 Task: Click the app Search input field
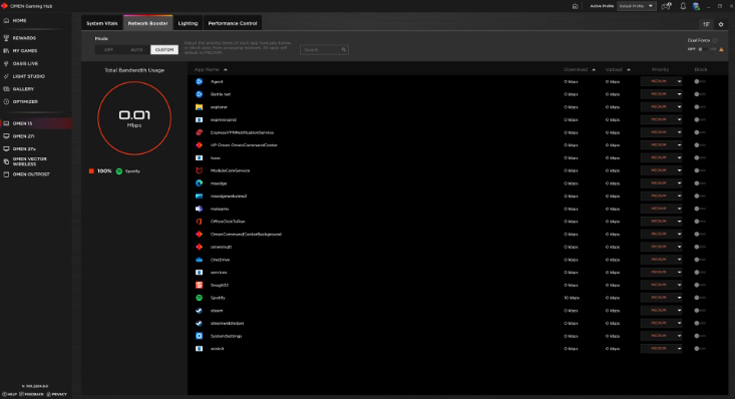tap(324, 50)
